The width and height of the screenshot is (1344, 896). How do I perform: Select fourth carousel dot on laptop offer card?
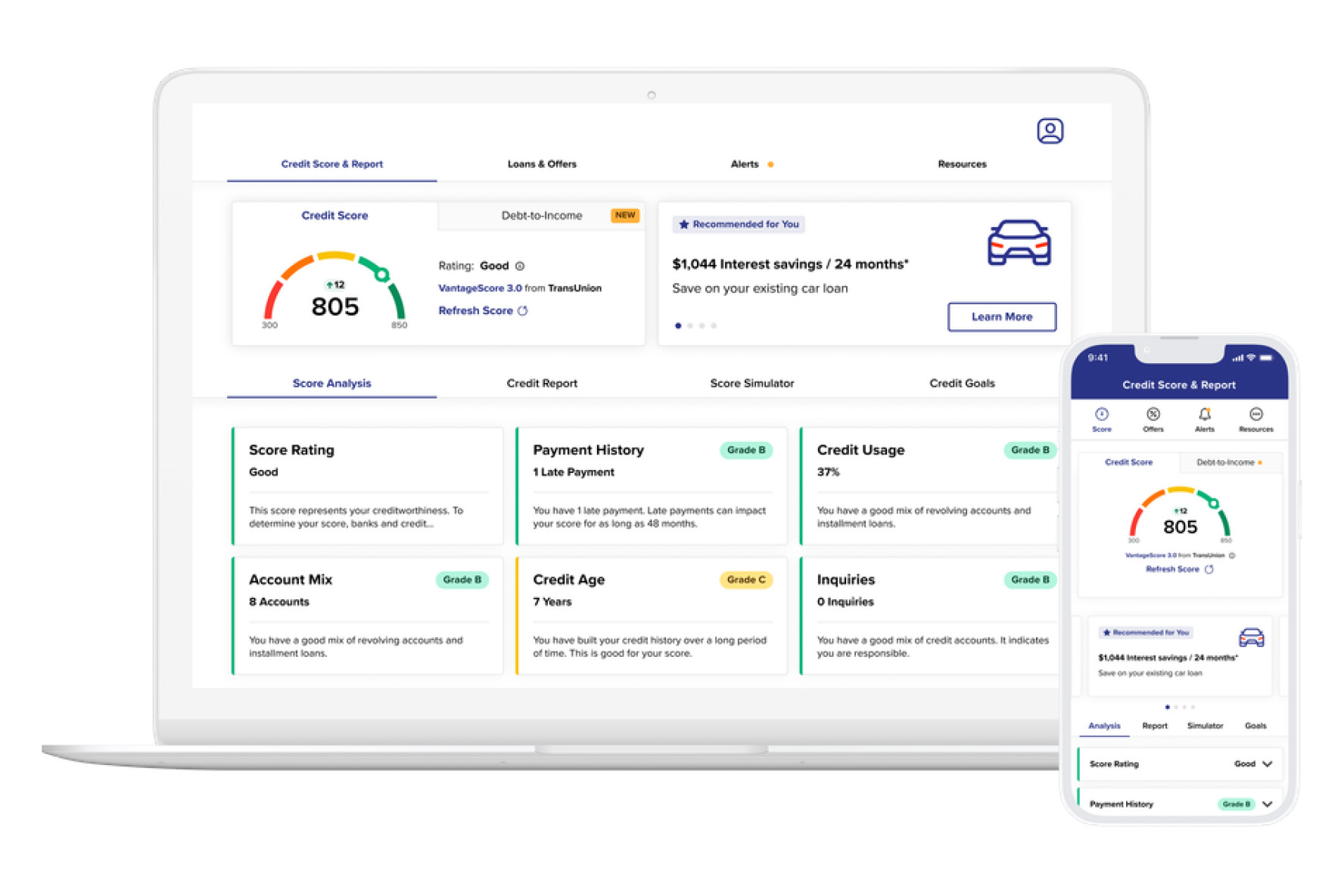point(714,326)
